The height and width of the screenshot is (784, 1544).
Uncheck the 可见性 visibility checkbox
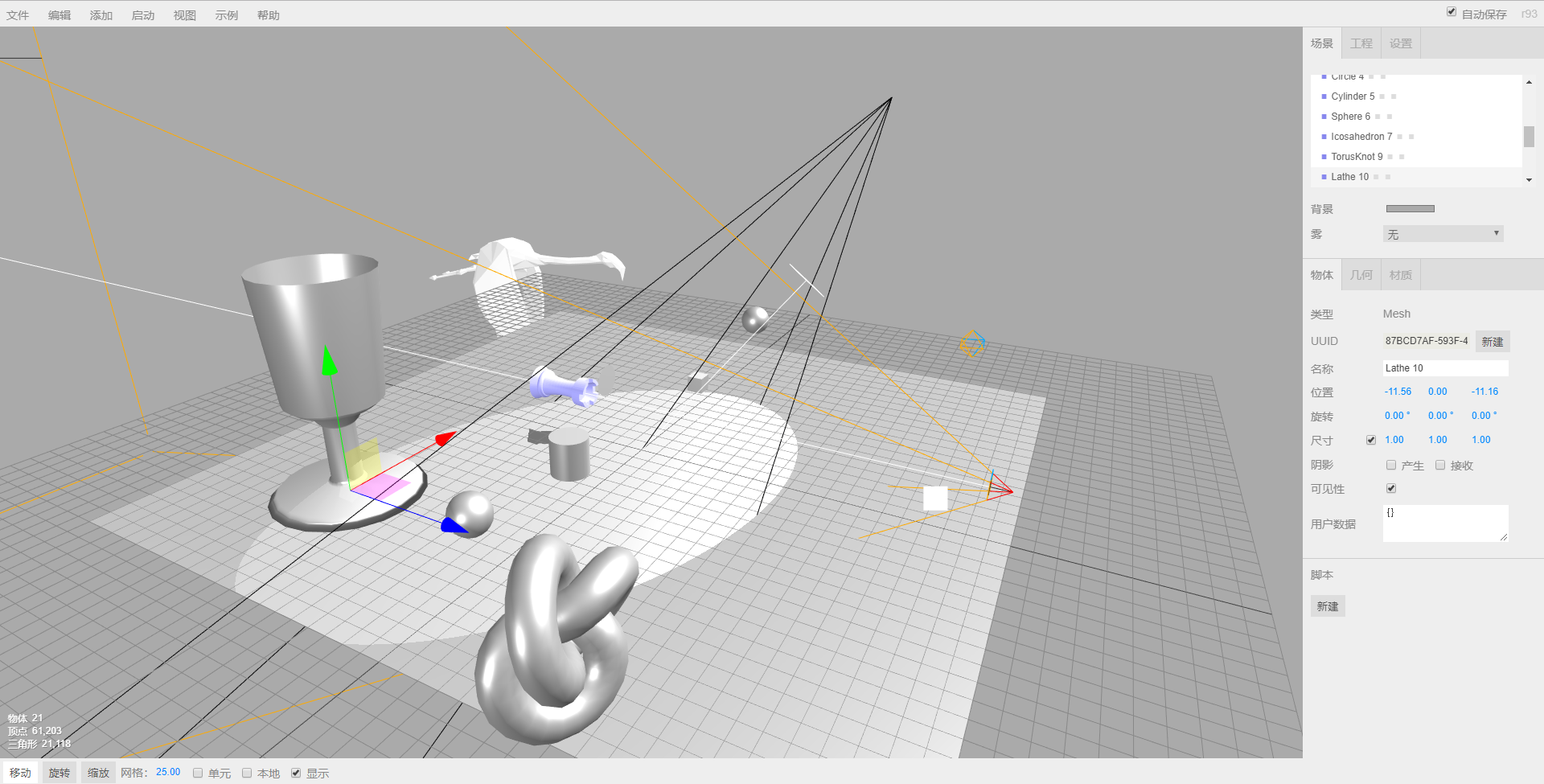coord(1391,488)
